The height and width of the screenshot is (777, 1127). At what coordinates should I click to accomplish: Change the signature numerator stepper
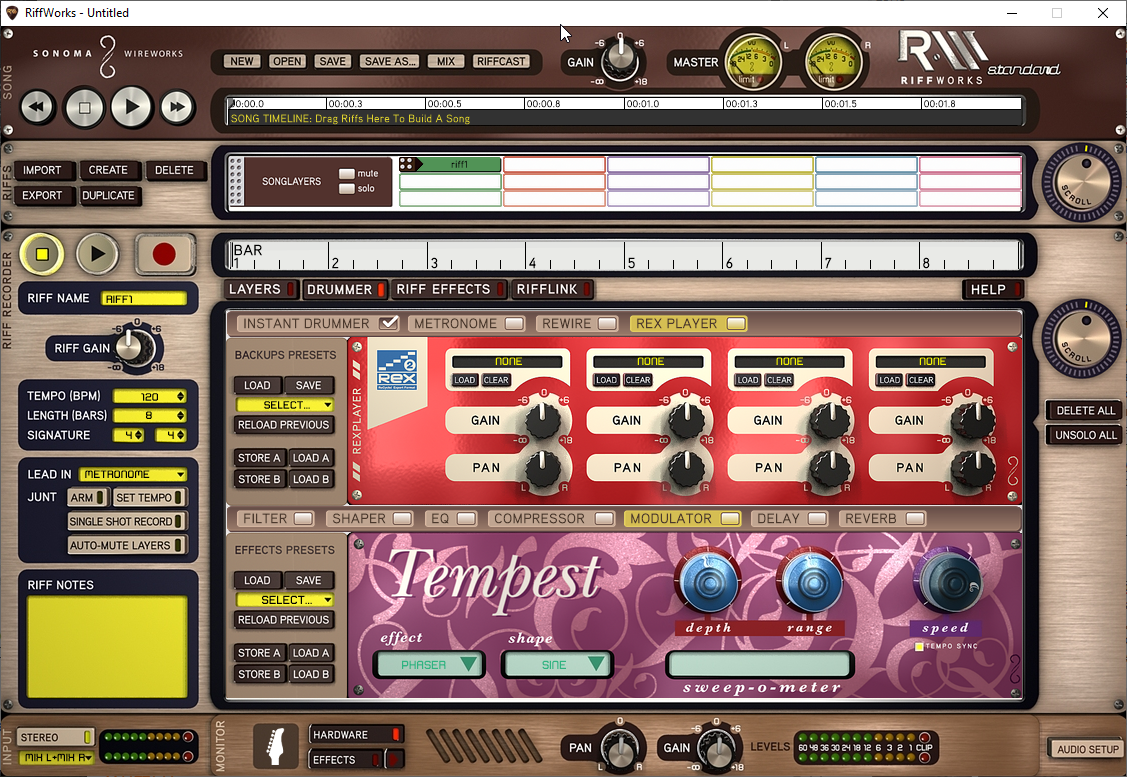(x=138, y=435)
